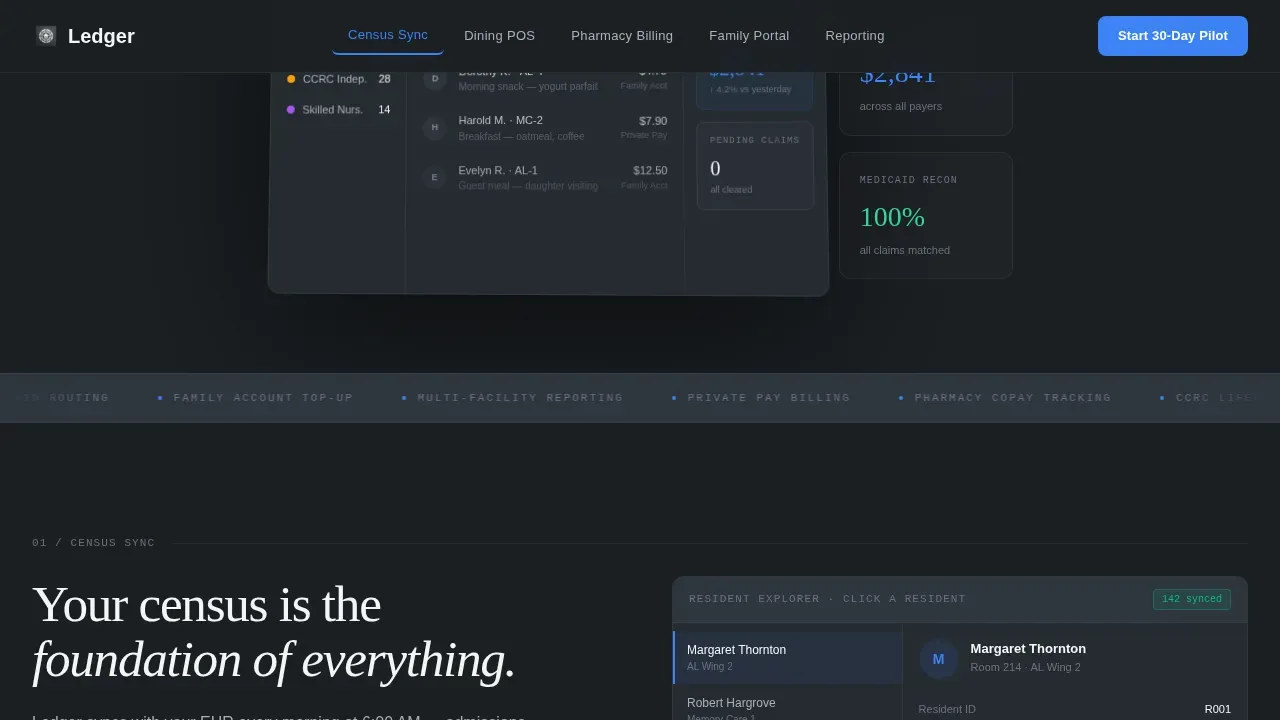Click Private Pay Billing ticker item

(x=768, y=398)
